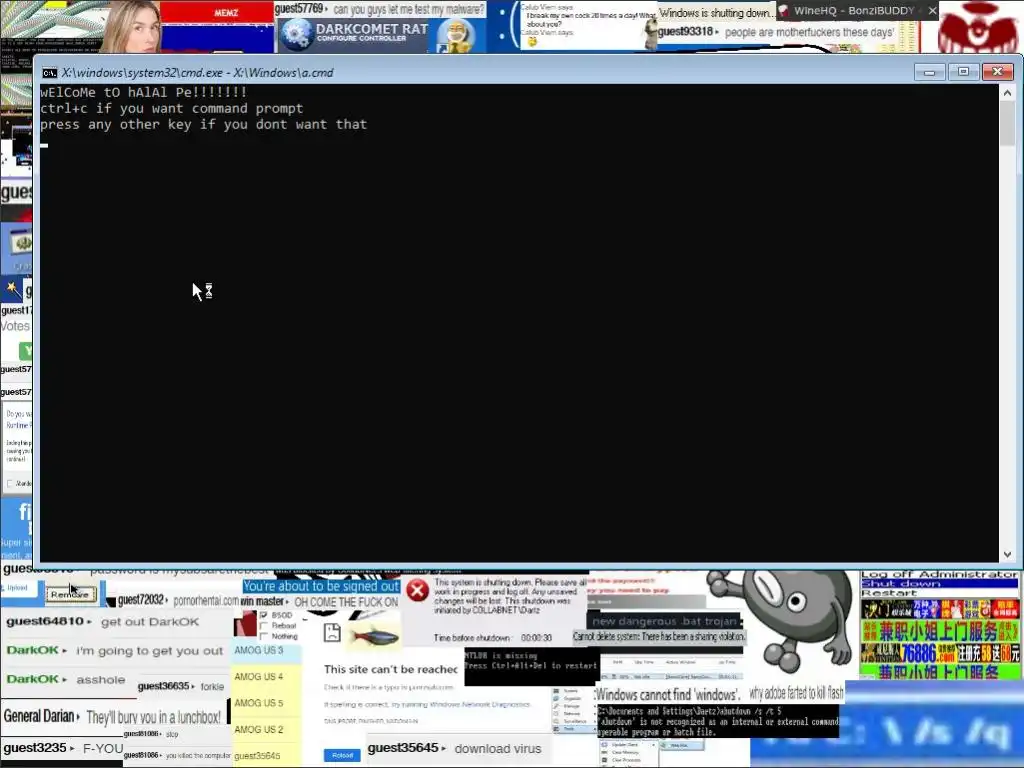This screenshot has width=1024, height=768.
Task: Maximize the cmd.exe window
Action: tap(963, 72)
